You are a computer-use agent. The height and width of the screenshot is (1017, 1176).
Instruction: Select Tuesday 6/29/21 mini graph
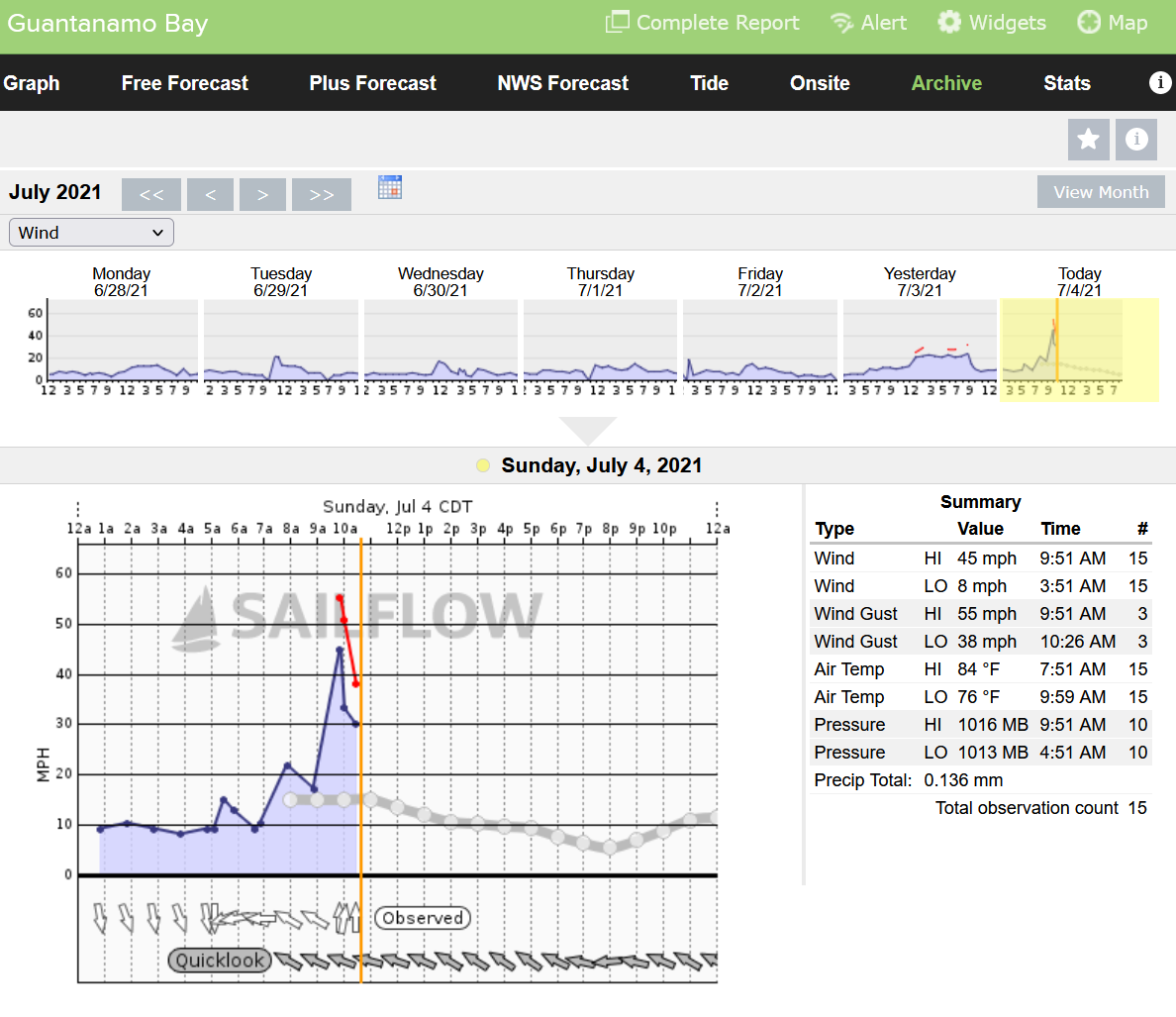(x=281, y=341)
